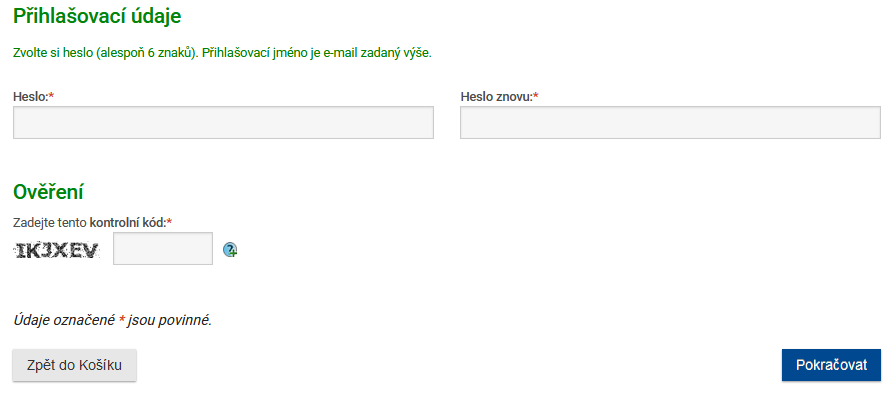Click the help icon beside the captcha field
Screen dimensions: 889x403
[x=230, y=250]
